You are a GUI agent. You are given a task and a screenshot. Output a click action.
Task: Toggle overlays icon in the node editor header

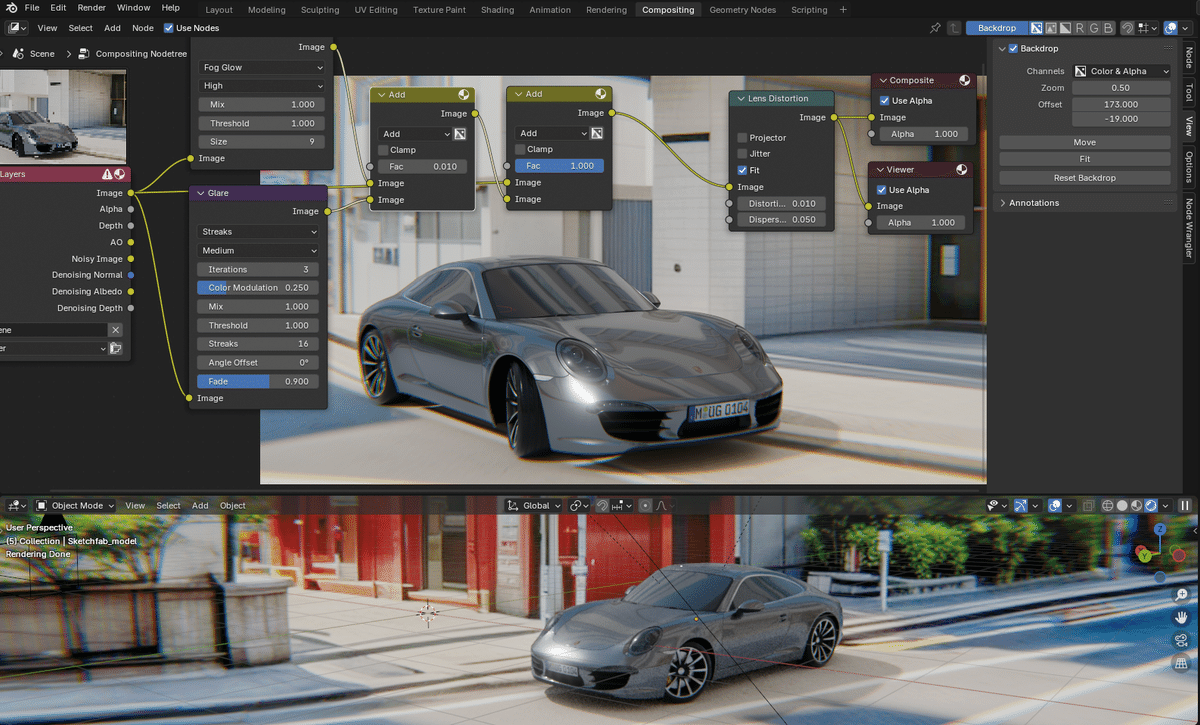(x=1170, y=28)
